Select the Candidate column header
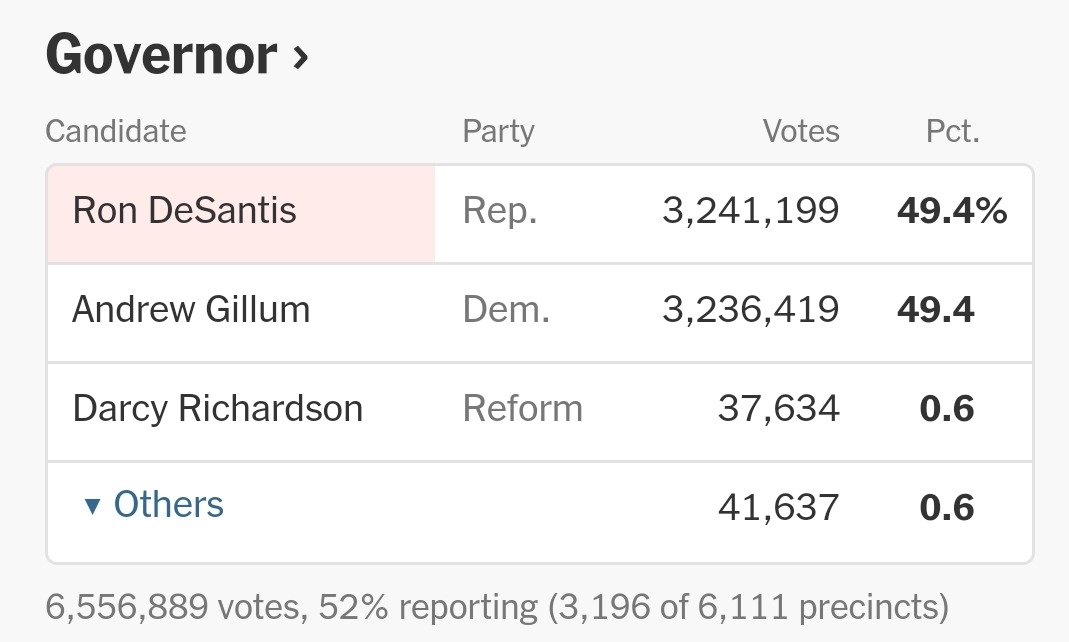Image resolution: width=1069 pixels, height=642 pixels. pyautogui.click(x=116, y=132)
